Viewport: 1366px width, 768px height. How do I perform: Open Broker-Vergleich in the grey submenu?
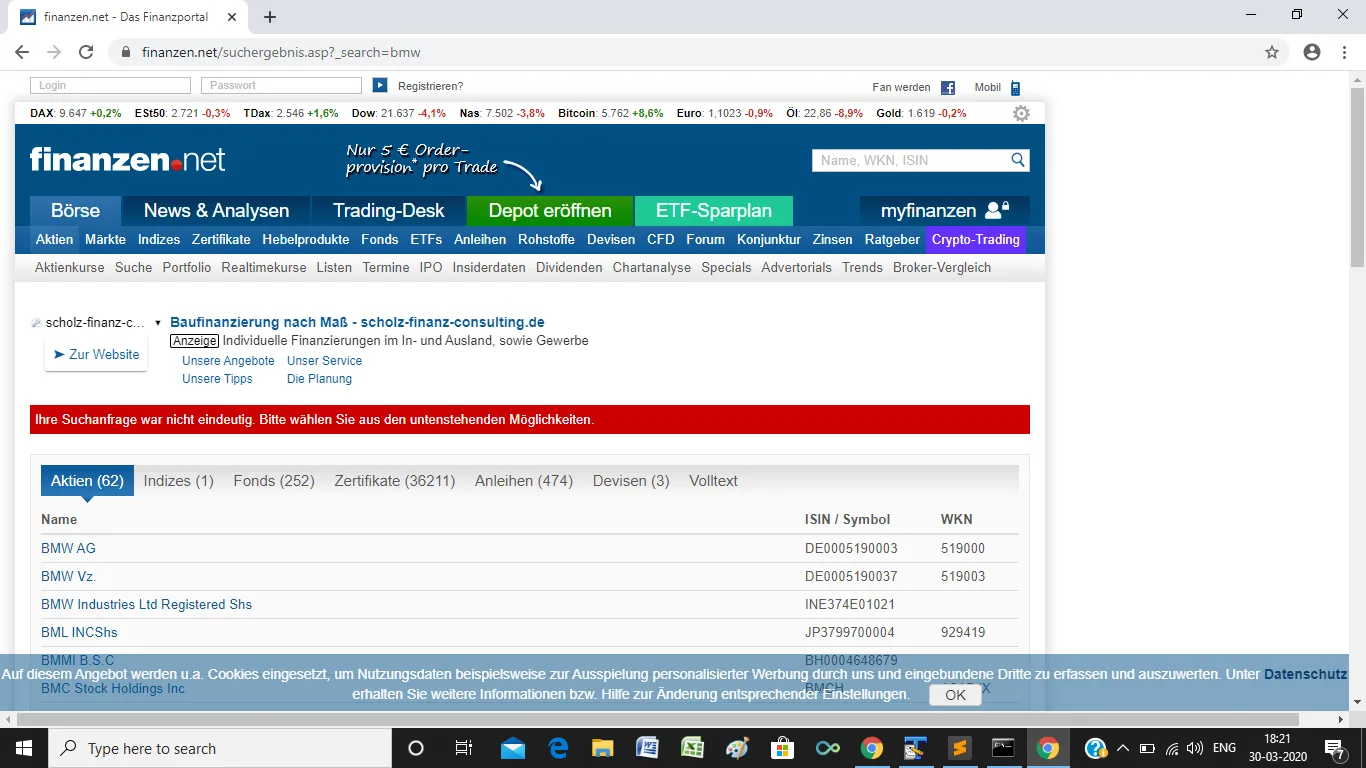pyautogui.click(x=942, y=268)
